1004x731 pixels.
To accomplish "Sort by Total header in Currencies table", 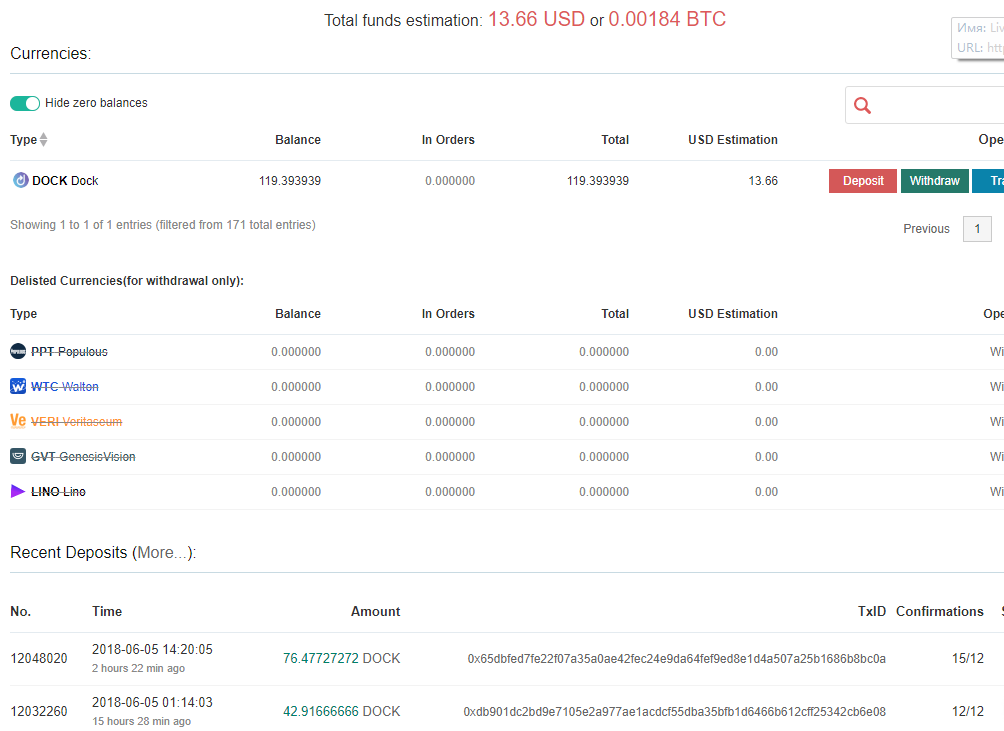I will 615,140.
